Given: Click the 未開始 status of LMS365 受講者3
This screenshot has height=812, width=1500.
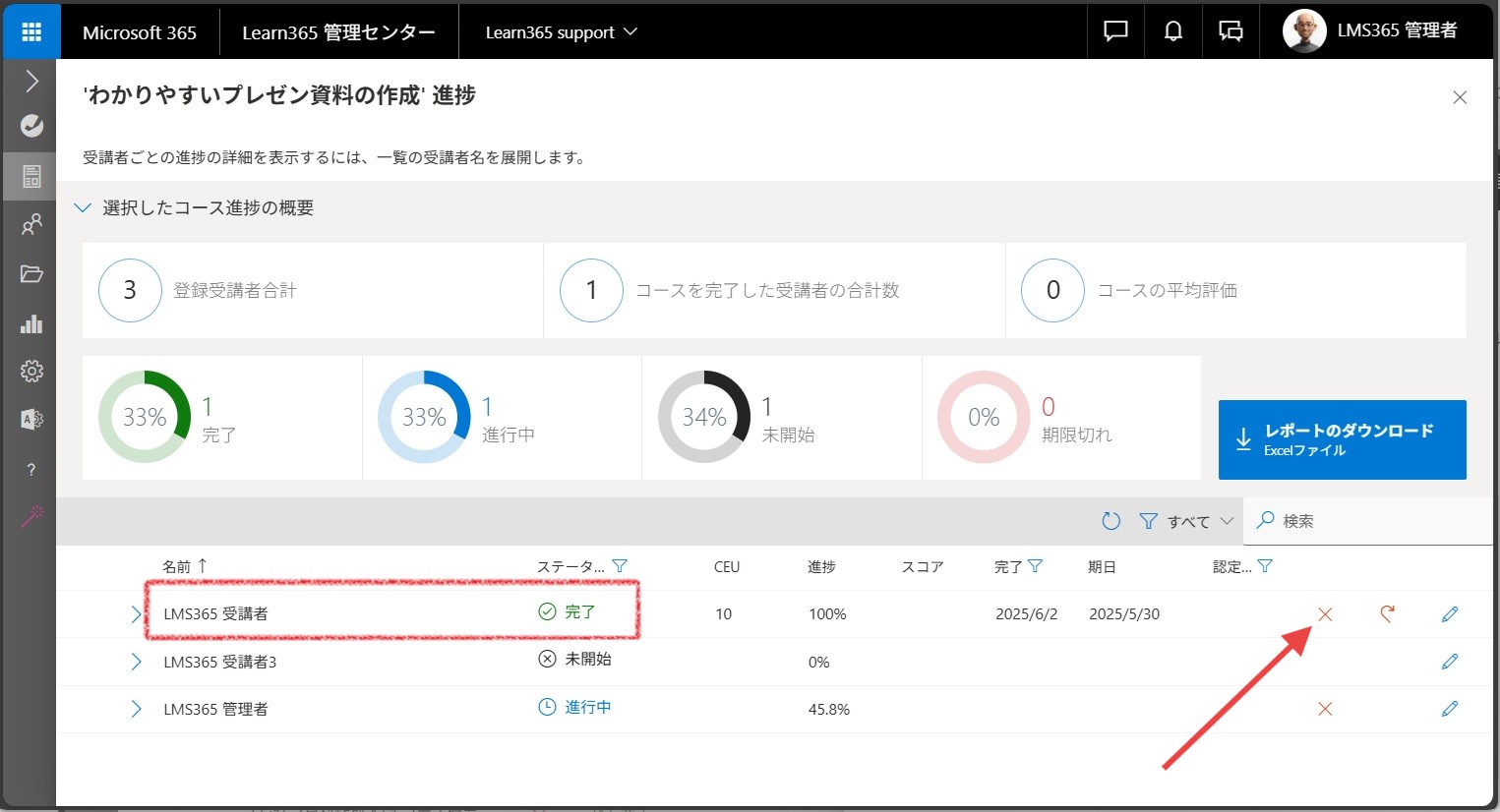Looking at the screenshot, I should (575, 659).
